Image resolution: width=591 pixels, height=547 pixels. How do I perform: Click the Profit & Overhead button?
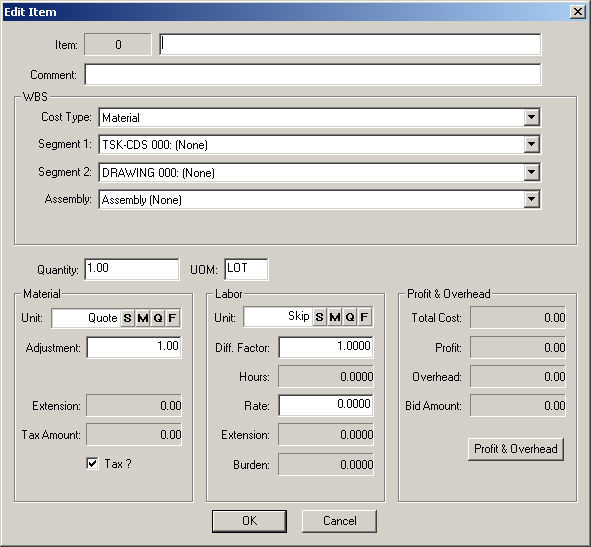pos(516,449)
